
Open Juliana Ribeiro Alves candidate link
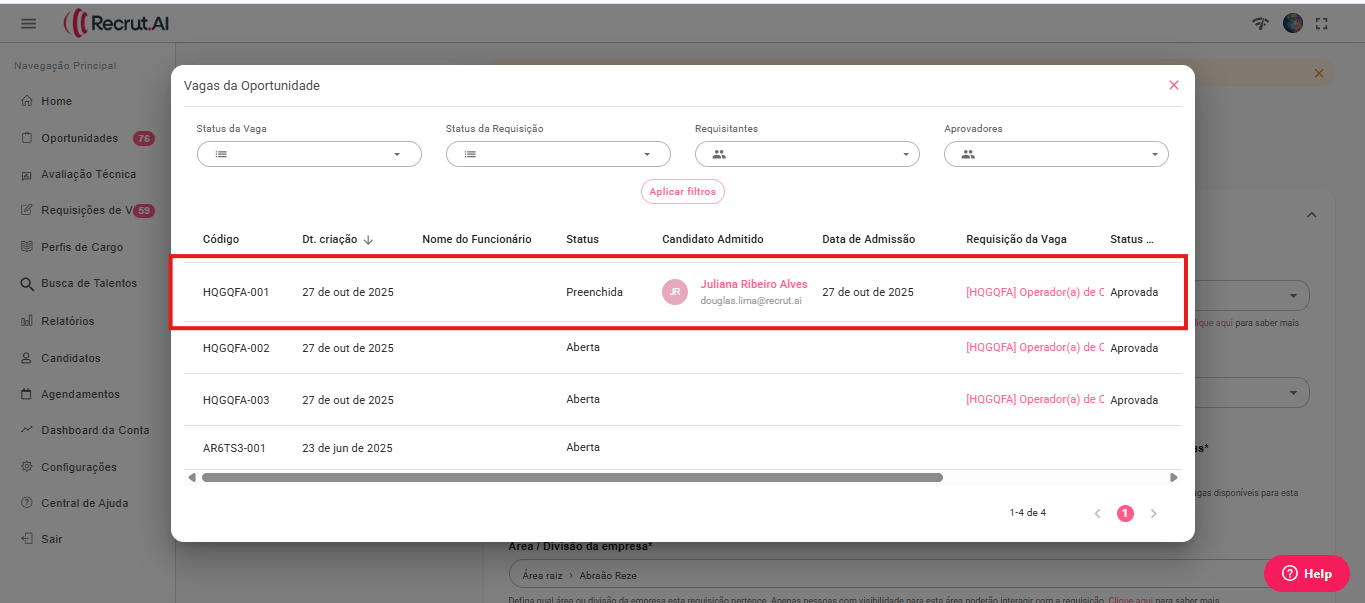(753, 284)
